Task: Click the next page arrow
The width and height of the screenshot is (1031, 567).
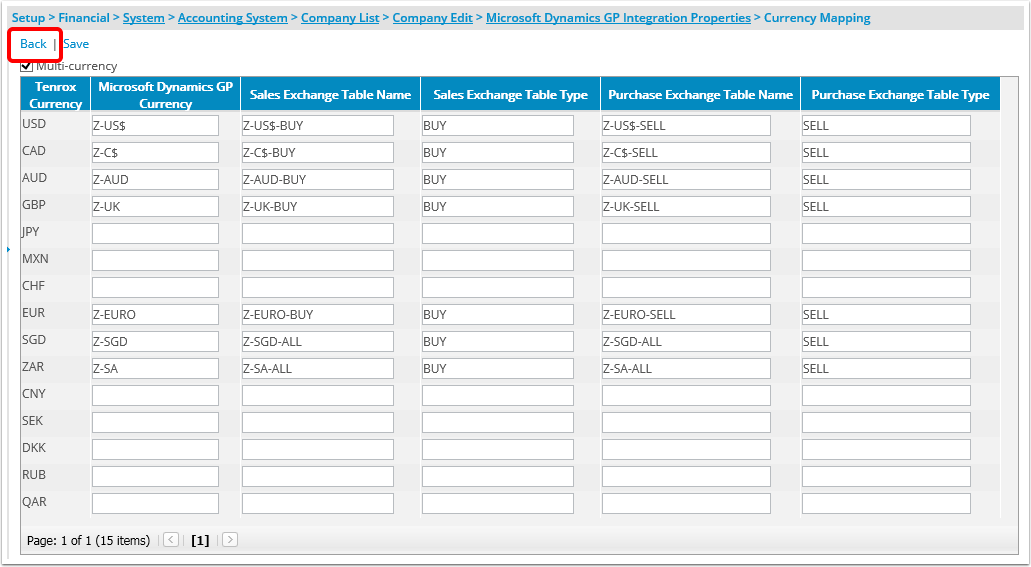Action: click(230, 540)
